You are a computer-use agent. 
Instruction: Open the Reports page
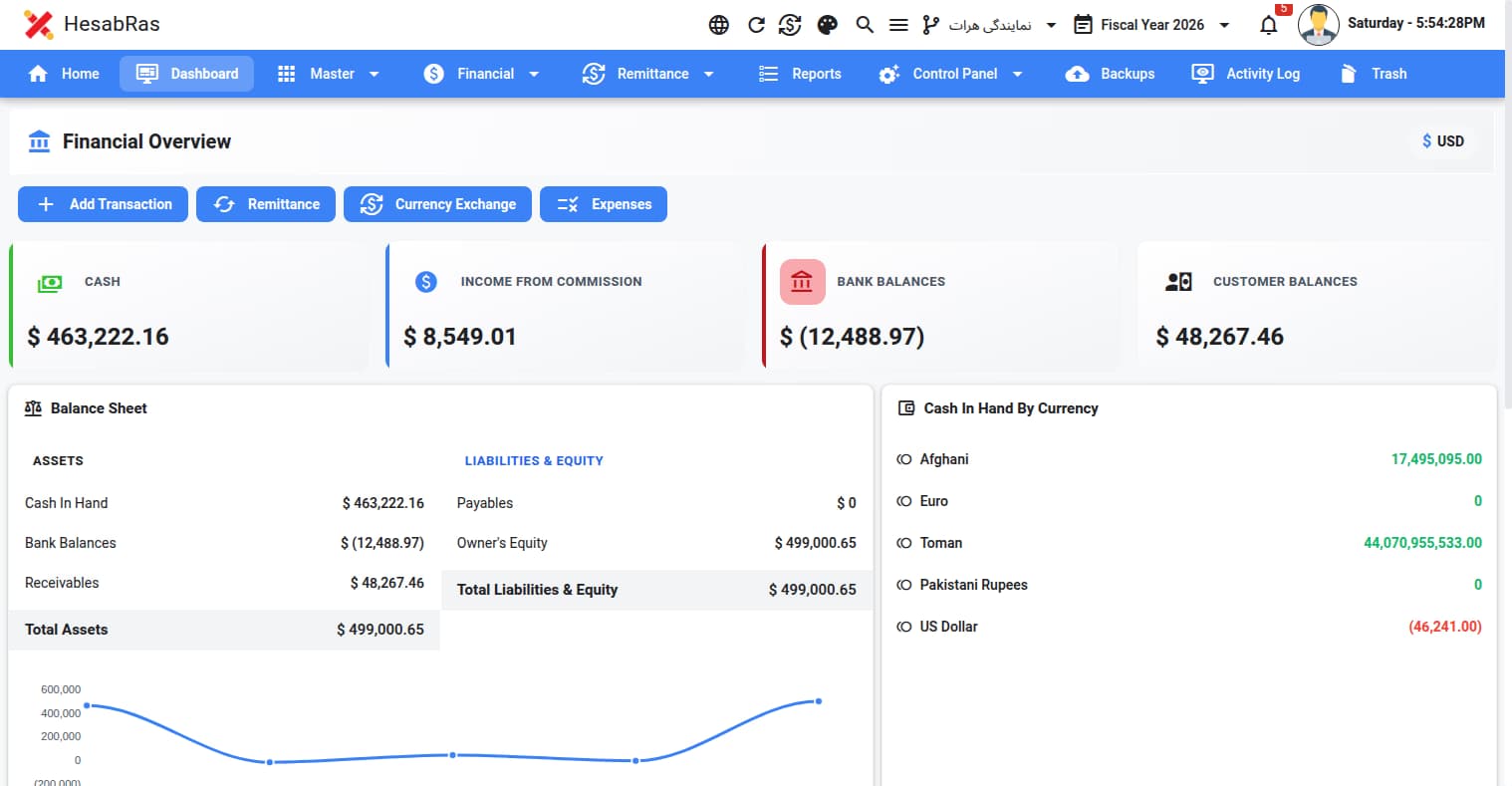pos(800,74)
